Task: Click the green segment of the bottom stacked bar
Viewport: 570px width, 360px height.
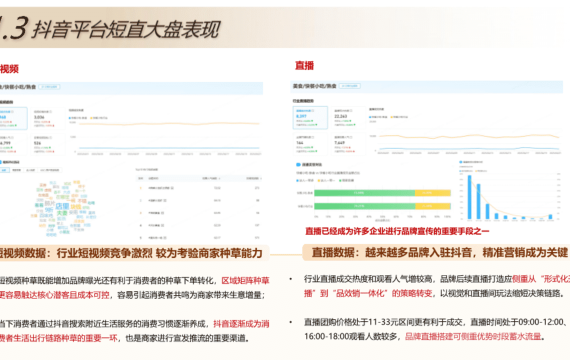Action: [365, 206]
